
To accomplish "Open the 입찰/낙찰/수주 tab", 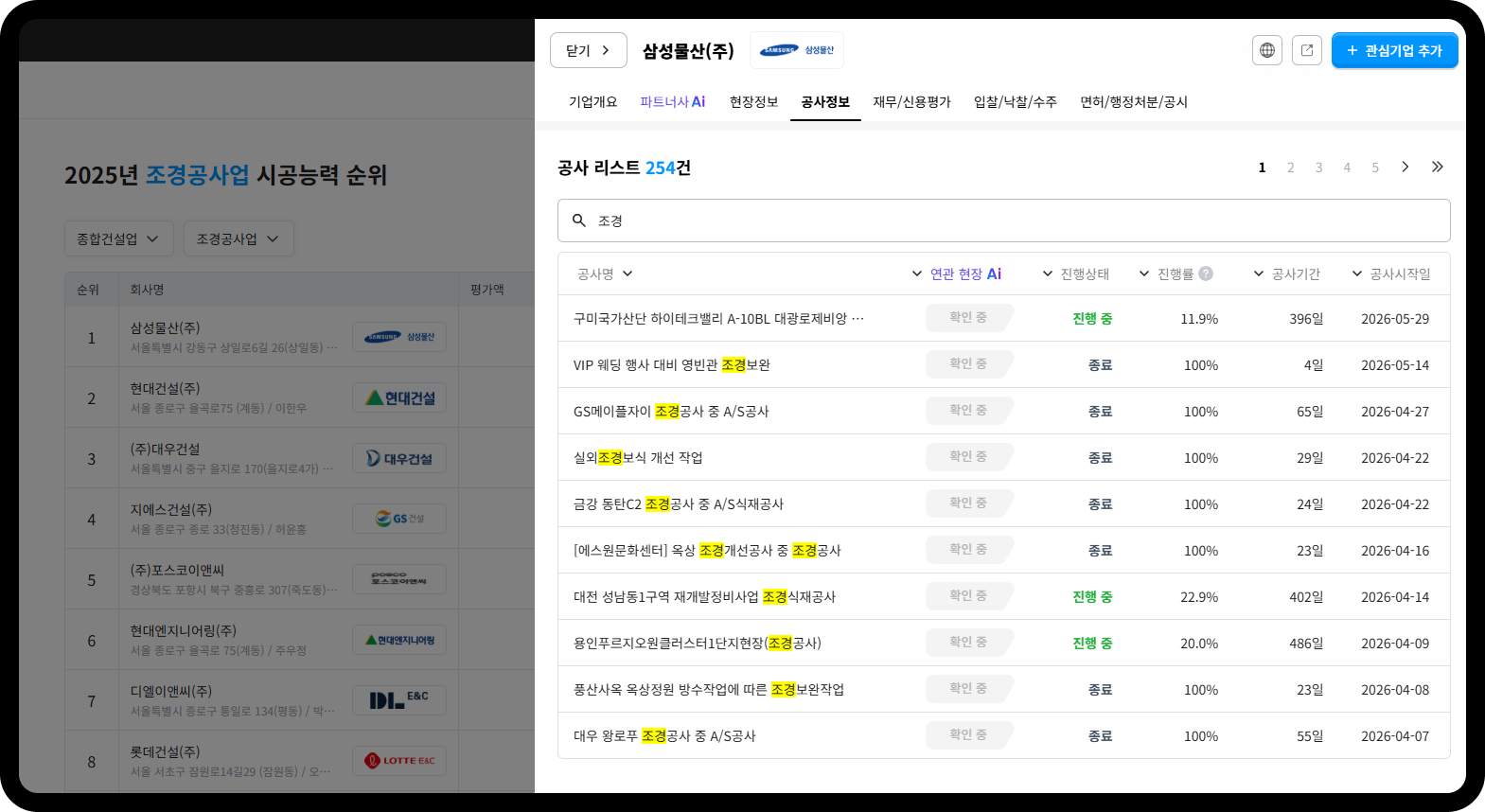I will [1016, 101].
